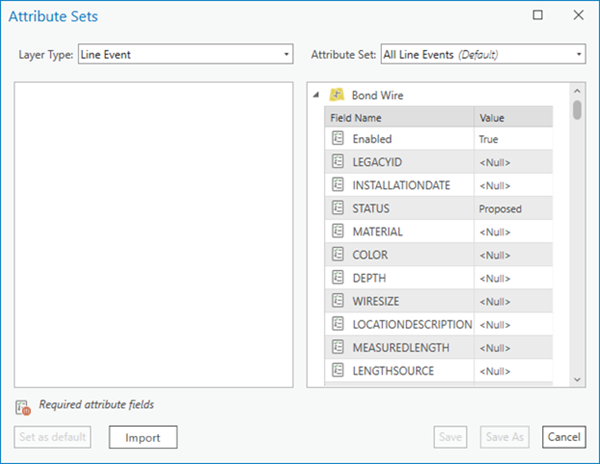600x464 pixels.
Task: Click the scrollbar down arrow
Action: pos(577,379)
